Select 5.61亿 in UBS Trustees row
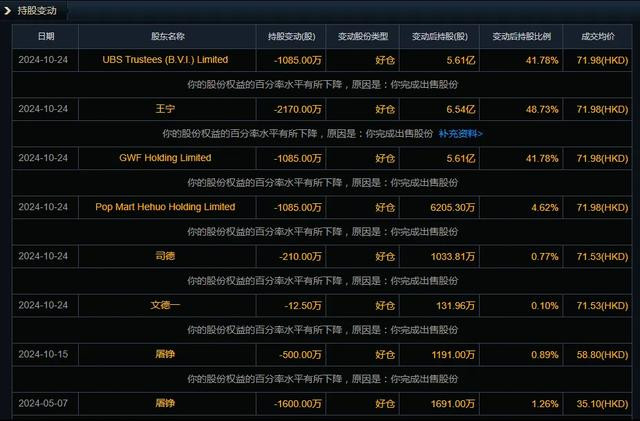This screenshot has width=640, height=421. [461, 60]
